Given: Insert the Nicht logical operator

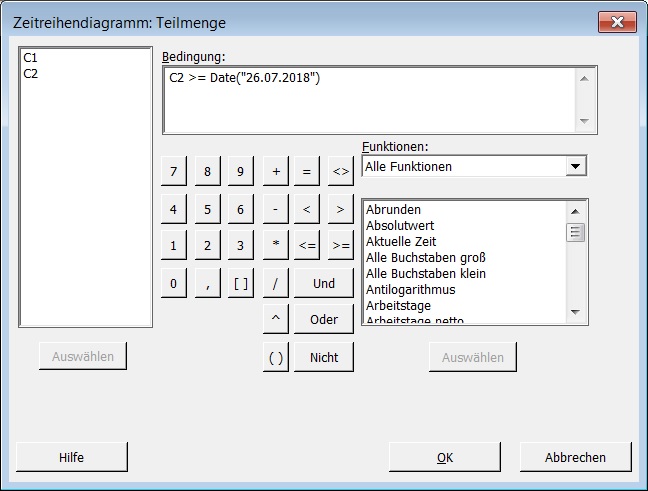Looking at the screenshot, I should tap(324, 357).
